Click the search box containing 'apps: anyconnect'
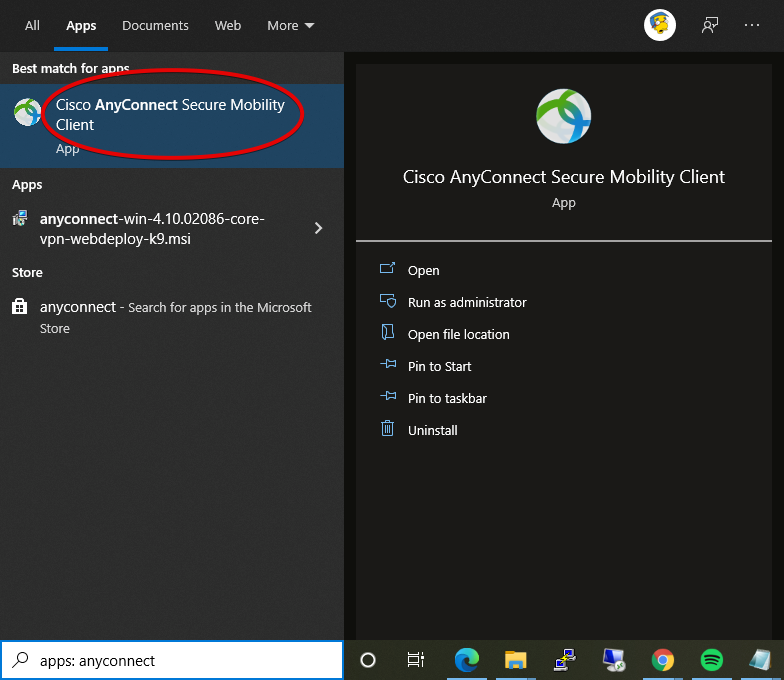The width and height of the screenshot is (784, 680). tap(180, 660)
